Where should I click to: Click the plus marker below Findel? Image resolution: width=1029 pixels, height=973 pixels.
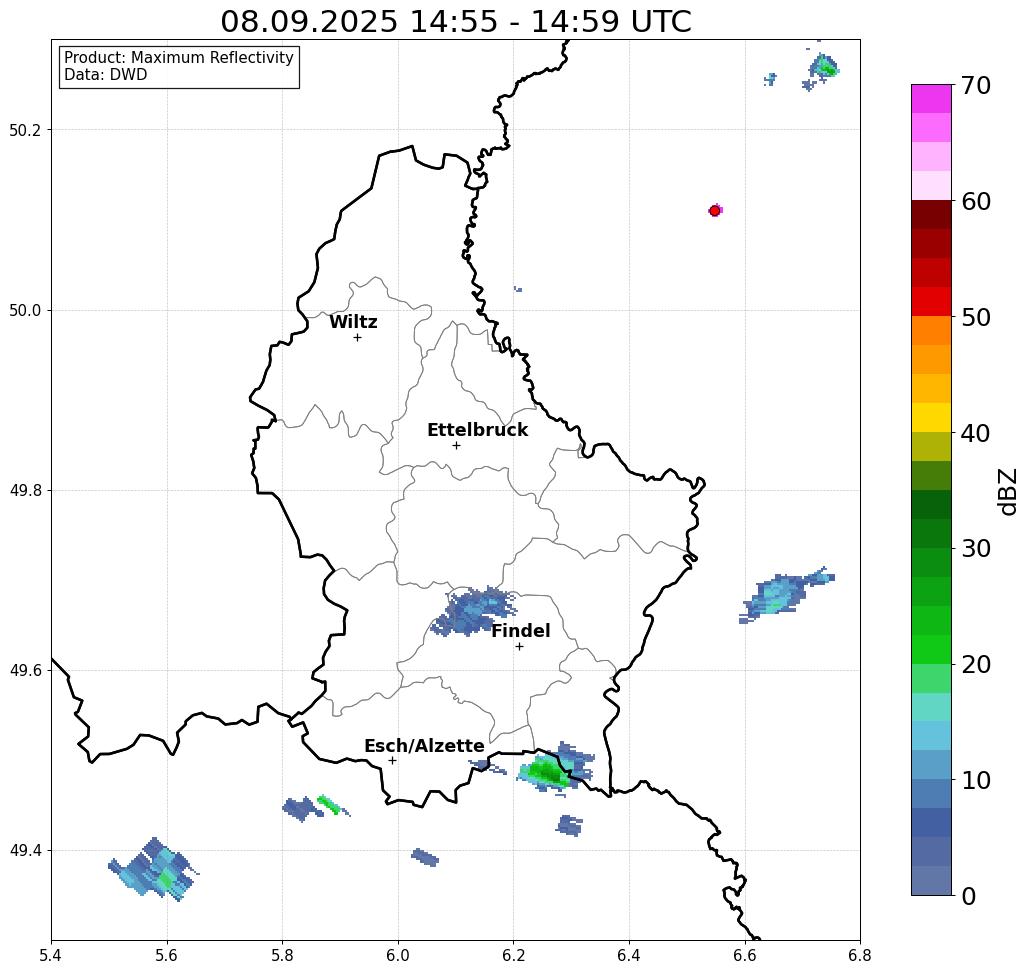pos(519,647)
